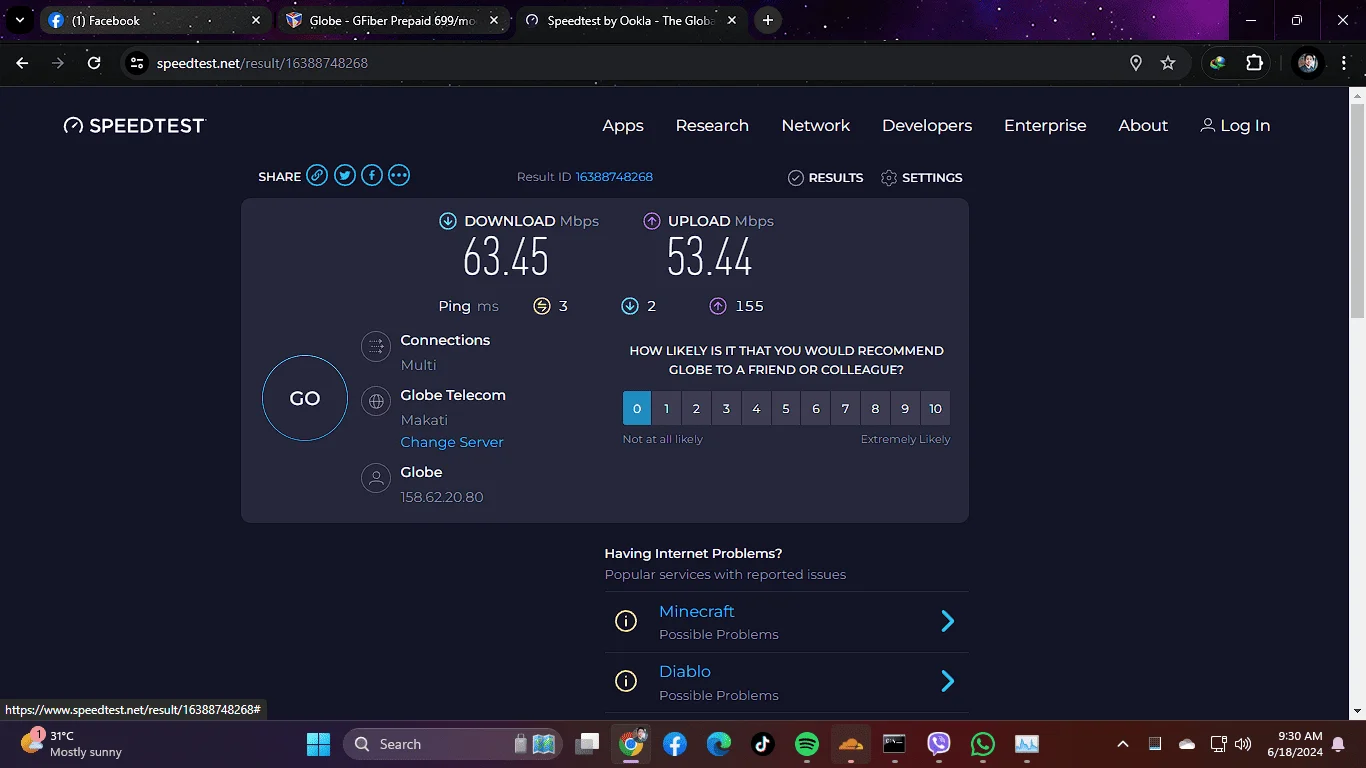The image size is (1366, 768).
Task: Open Viber from the taskbar
Action: pos(939,744)
